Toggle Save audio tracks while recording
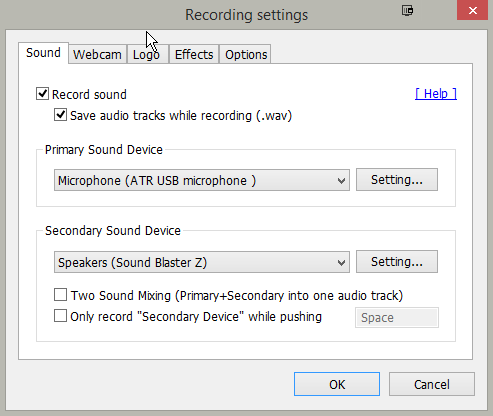 tap(60, 115)
